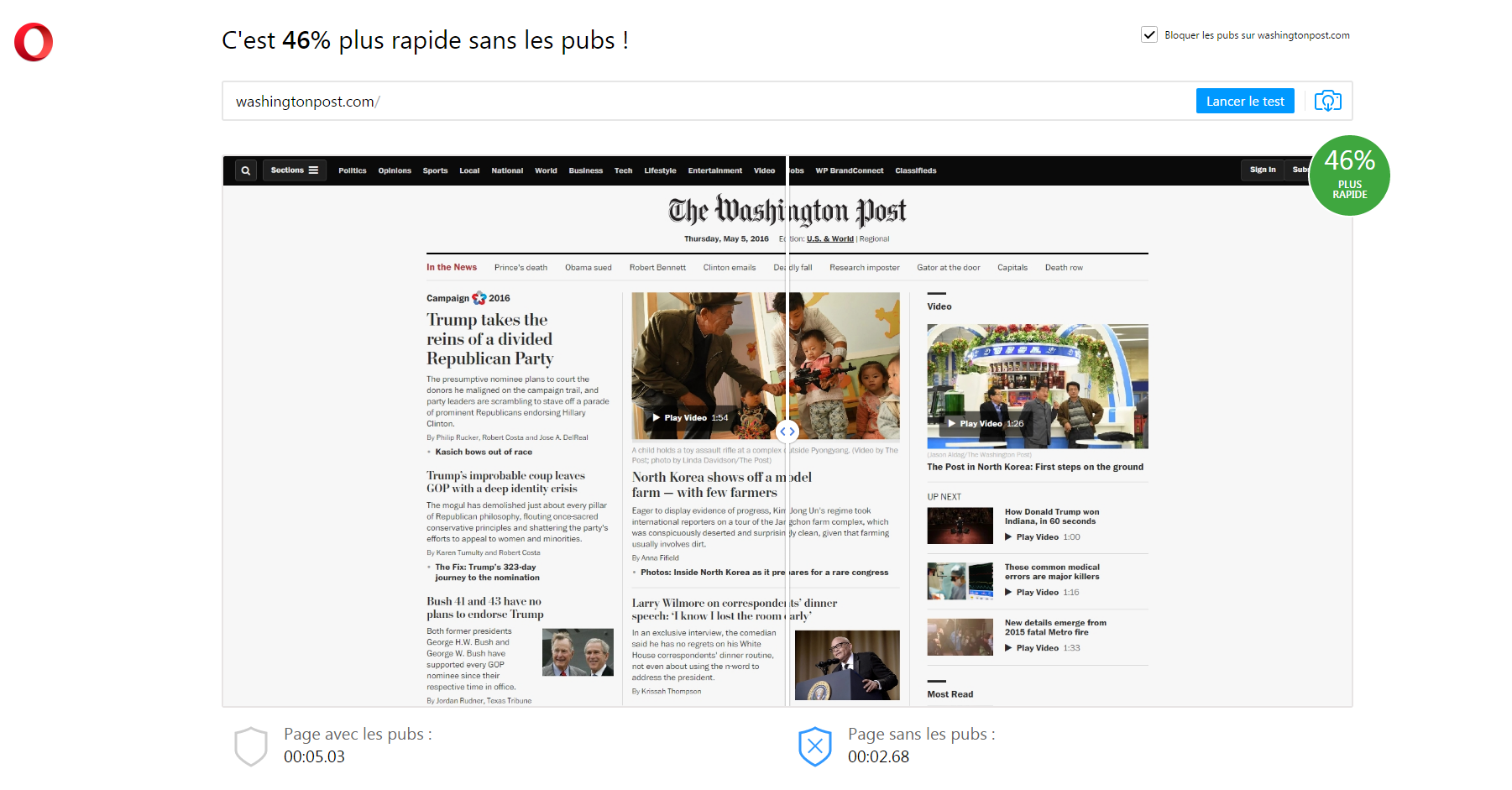Click the comparison slider handle
This screenshot has width=1512, height=790.
click(787, 432)
